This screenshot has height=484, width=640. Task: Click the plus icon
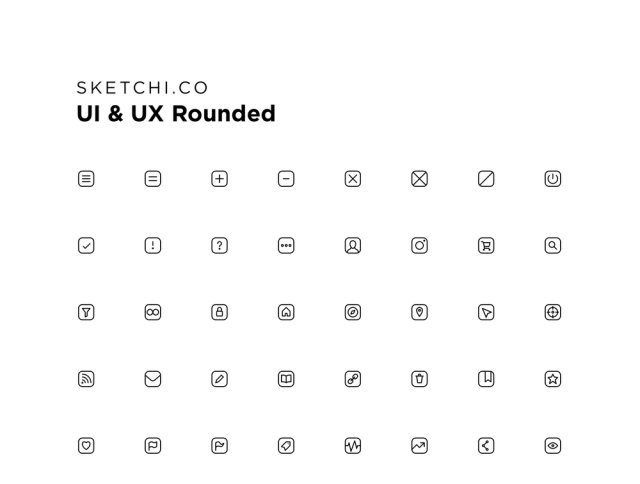point(220,179)
